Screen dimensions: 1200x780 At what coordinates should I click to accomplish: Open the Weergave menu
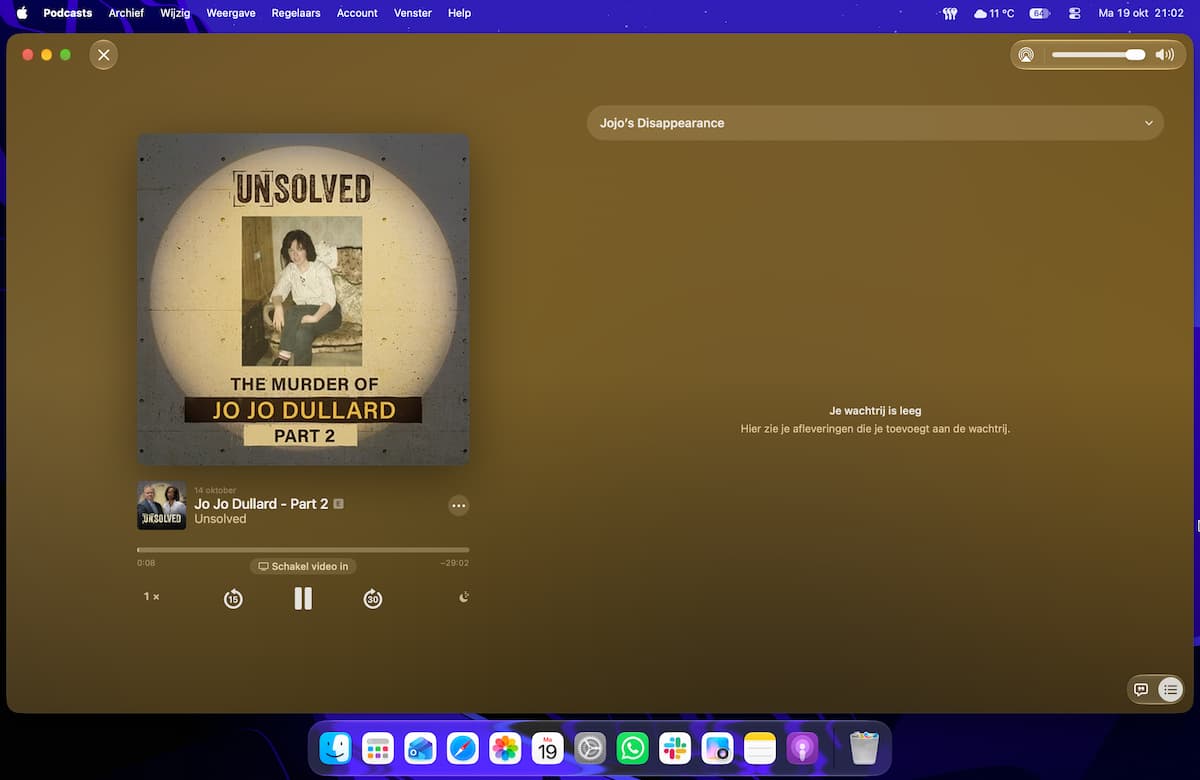tap(229, 13)
